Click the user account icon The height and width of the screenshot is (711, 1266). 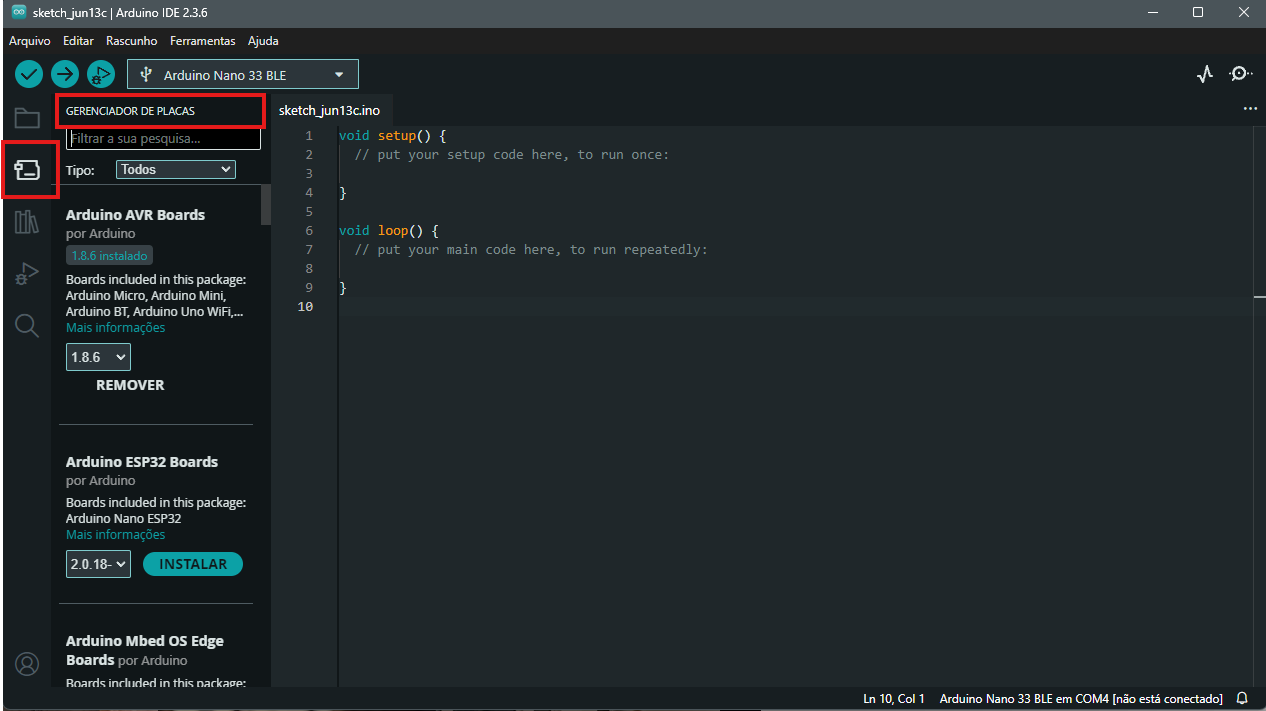(27, 664)
